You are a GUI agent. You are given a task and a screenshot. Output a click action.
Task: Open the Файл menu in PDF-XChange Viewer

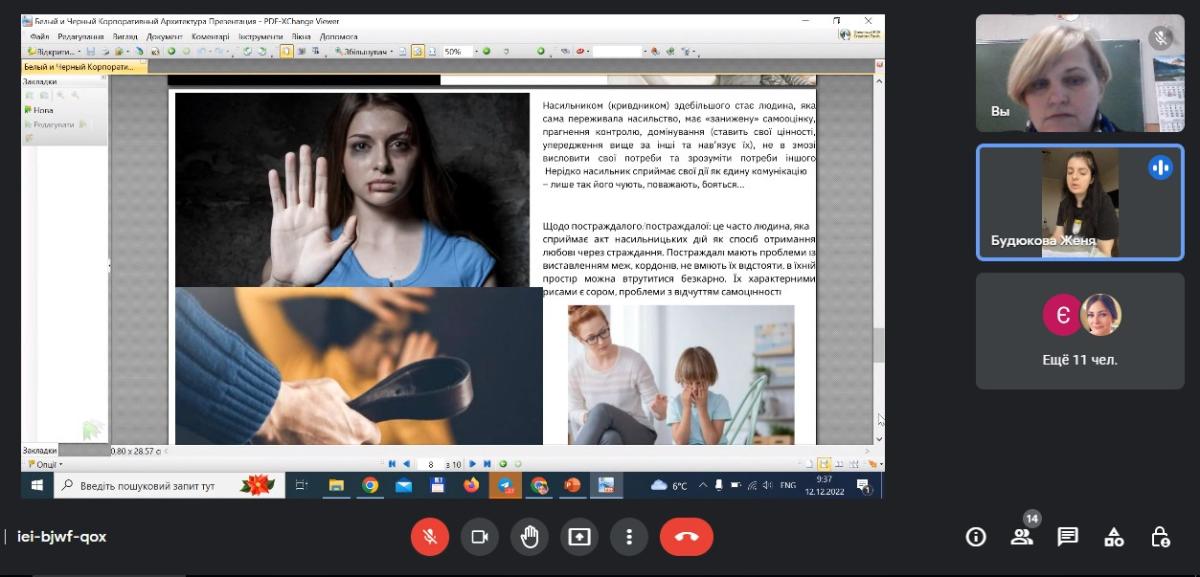(x=39, y=36)
